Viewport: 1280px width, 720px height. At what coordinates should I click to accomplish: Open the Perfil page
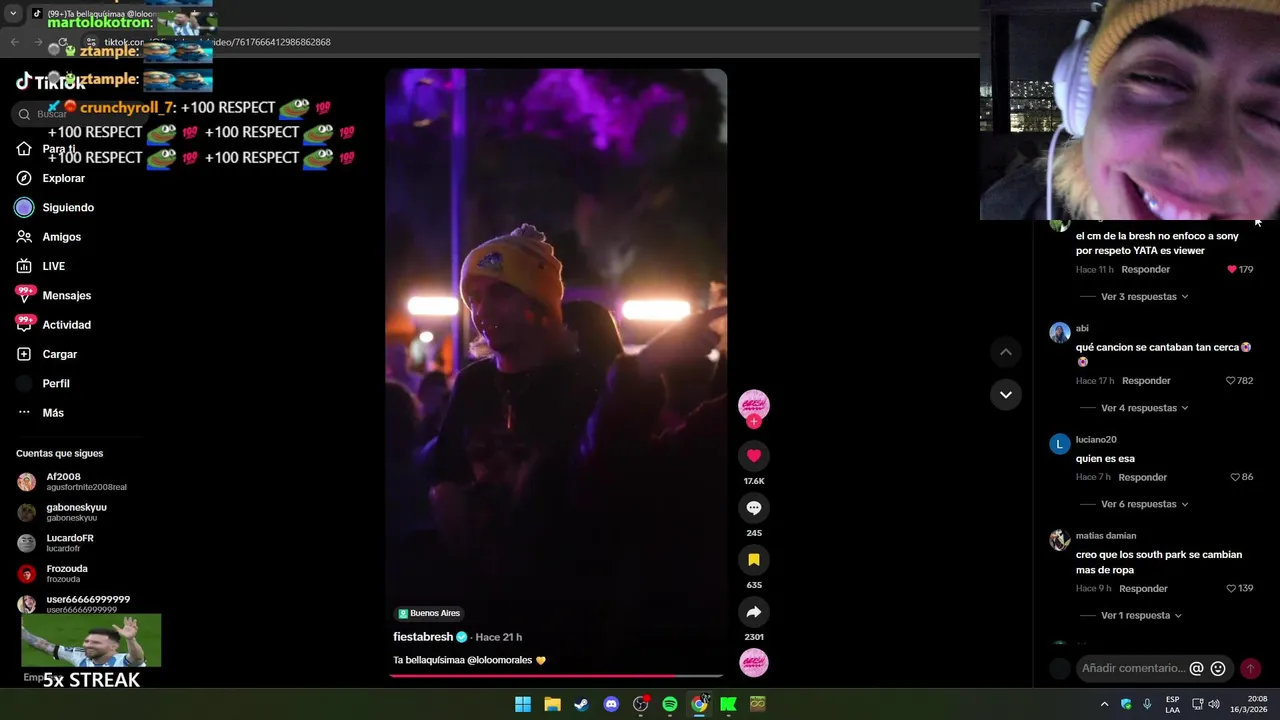click(43, 383)
